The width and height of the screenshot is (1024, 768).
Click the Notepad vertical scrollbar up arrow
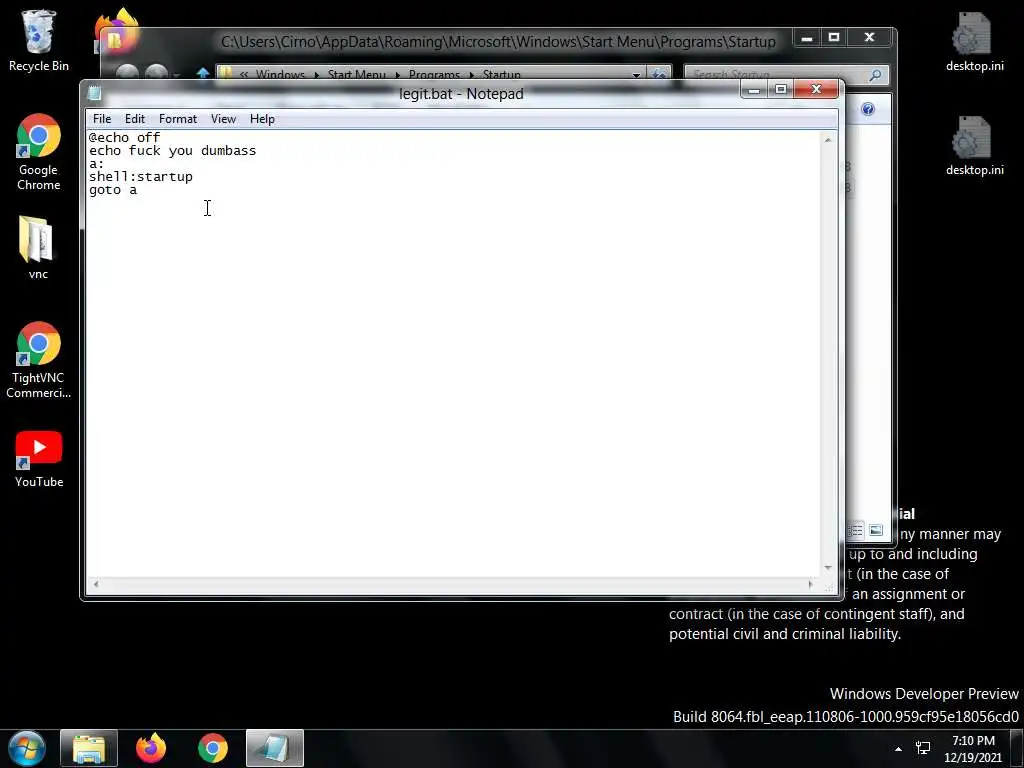click(828, 140)
